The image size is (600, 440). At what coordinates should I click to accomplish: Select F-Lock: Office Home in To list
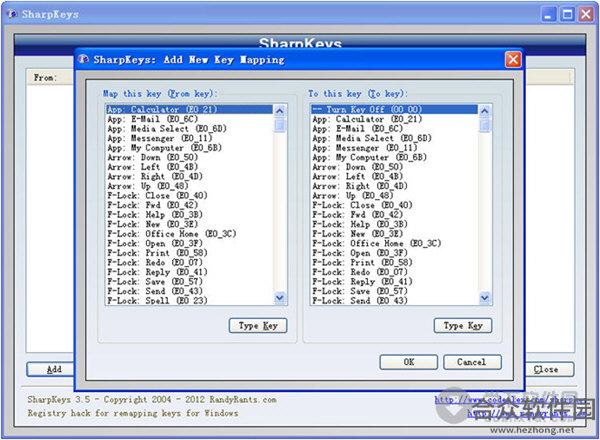[x=395, y=243]
